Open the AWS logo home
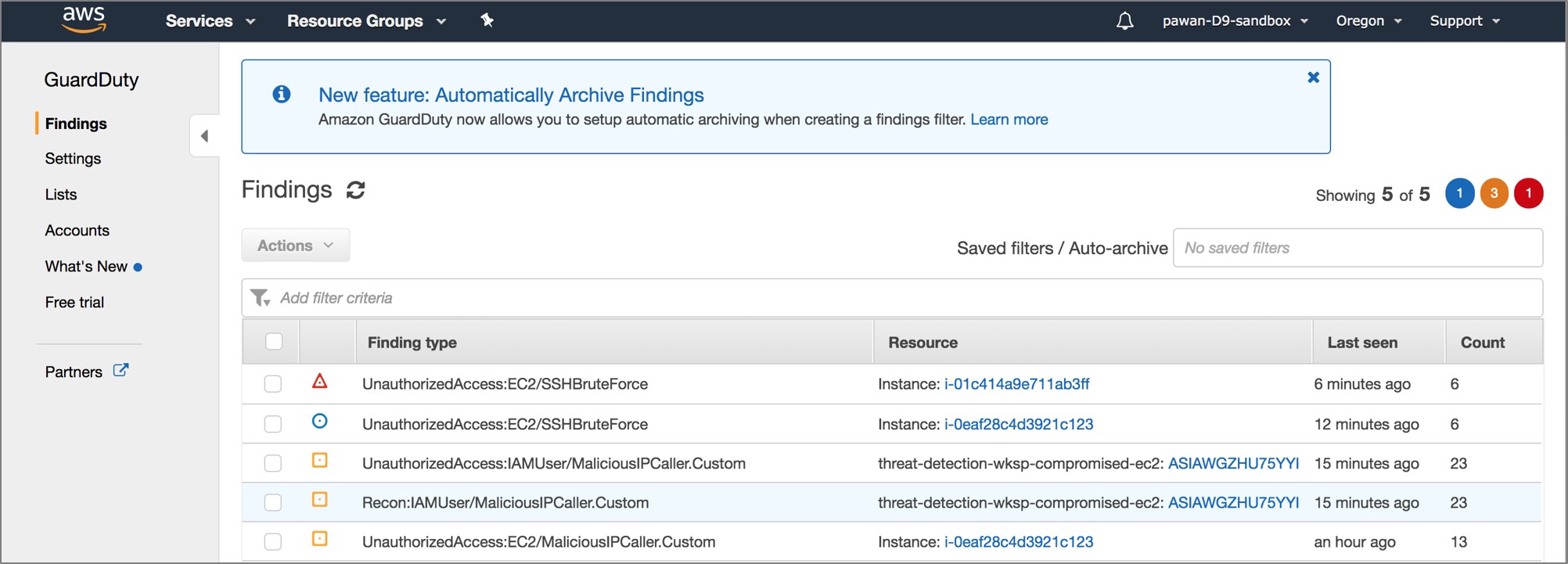The image size is (1568, 564). point(84,20)
